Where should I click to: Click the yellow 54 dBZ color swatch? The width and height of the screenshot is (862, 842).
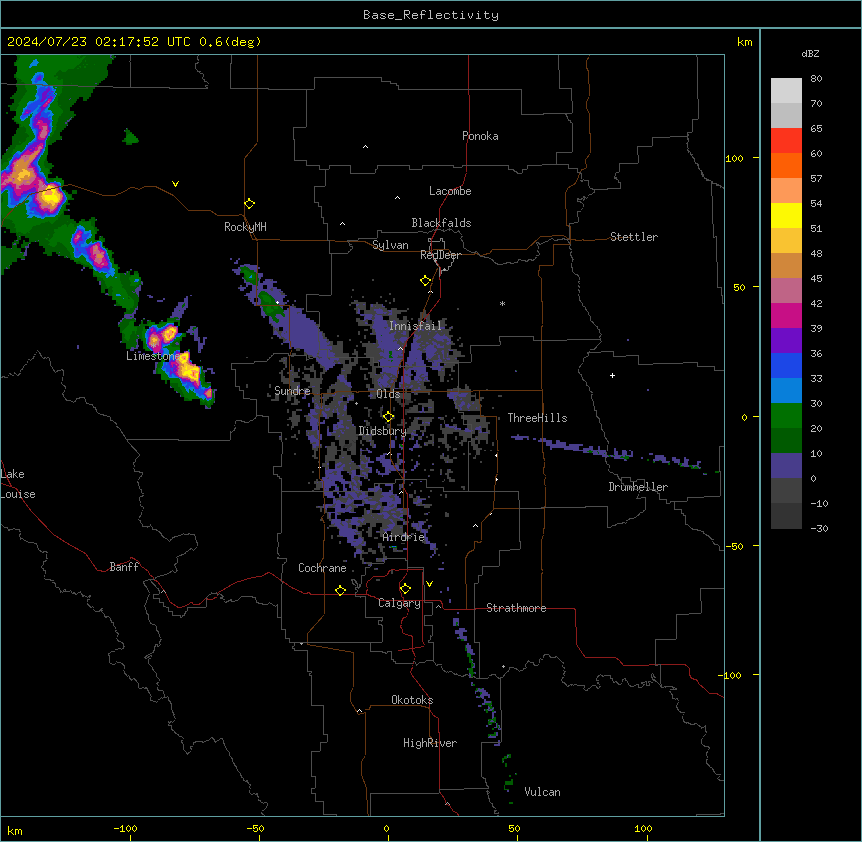pos(786,215)
